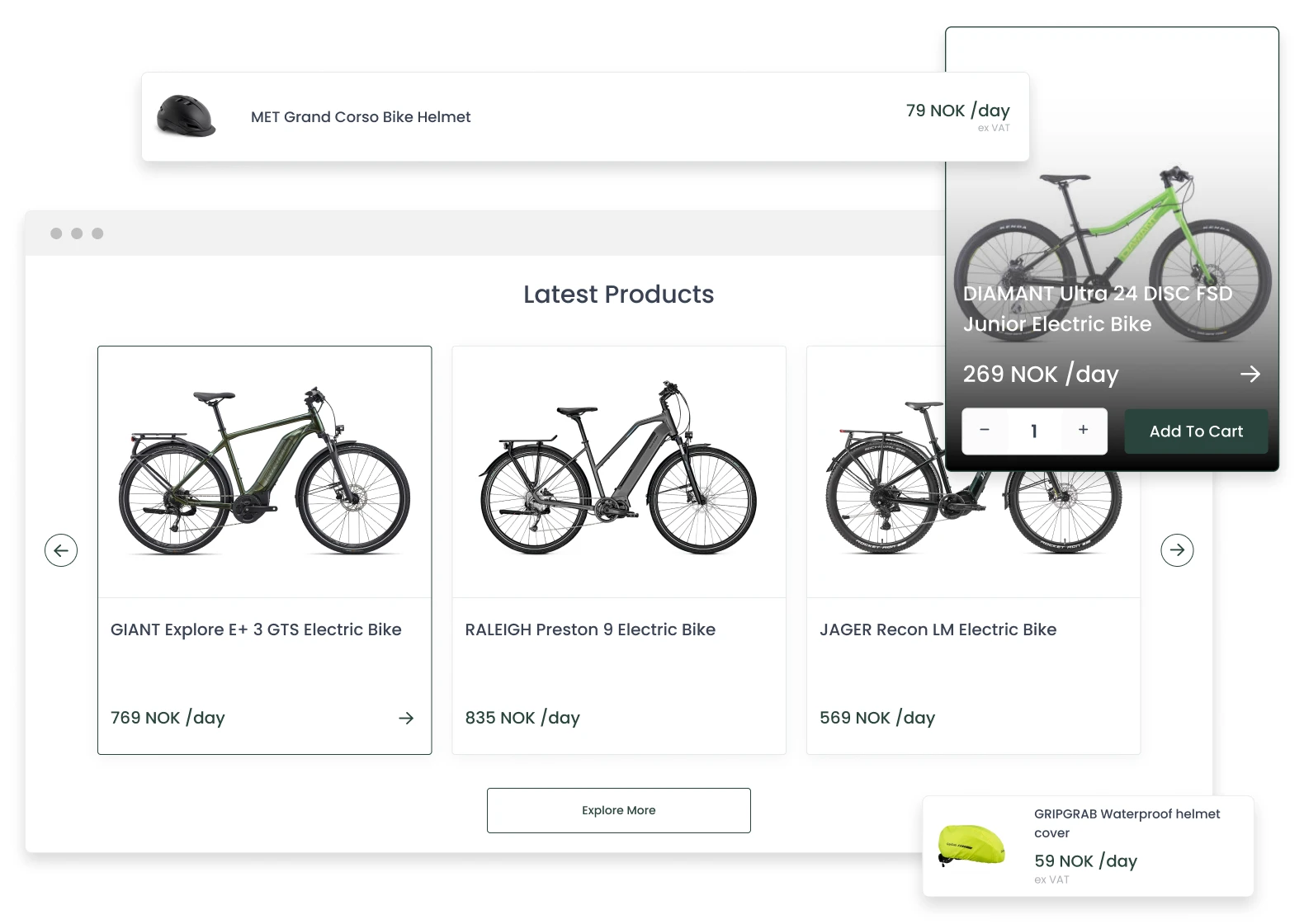The width and height of the screenshot is (1304, 924).
Task: Open DIAMANT Ultra 24 DISC FSD title
Action: pos(1098,309)
